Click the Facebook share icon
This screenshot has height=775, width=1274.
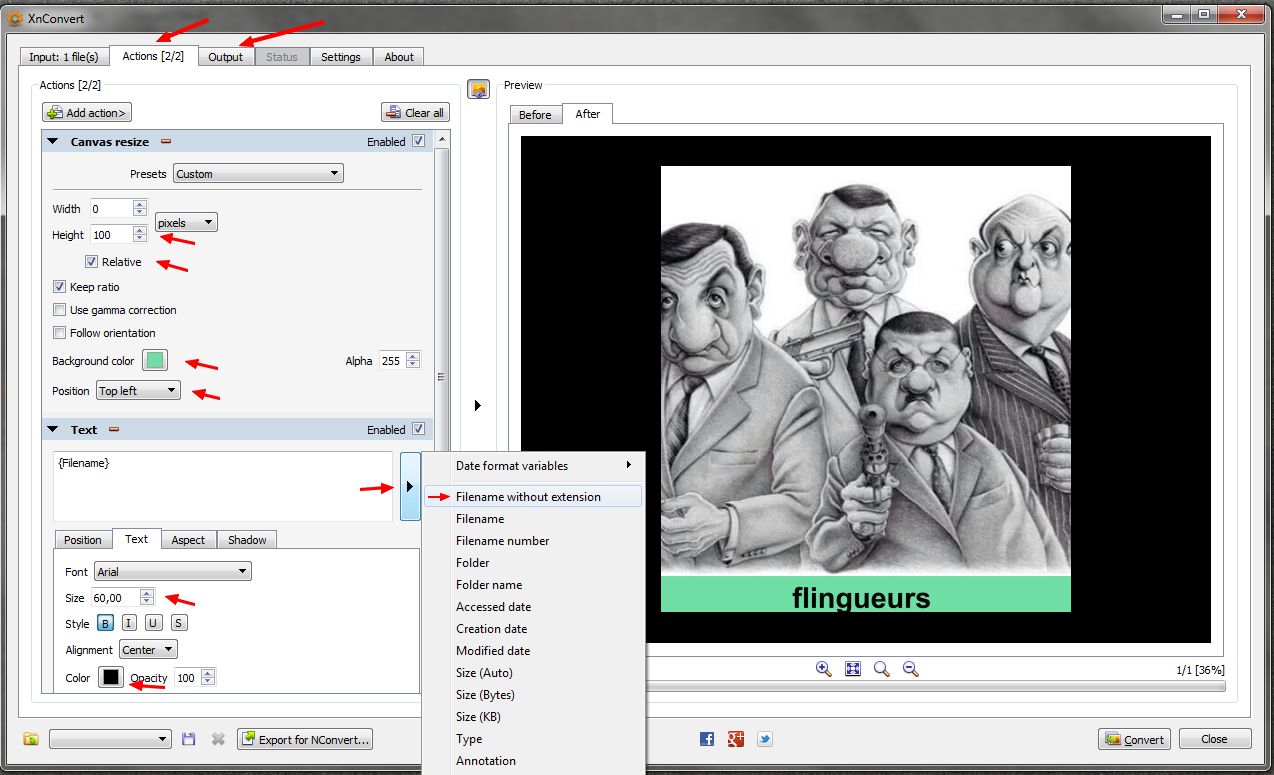tap(707, 739)
